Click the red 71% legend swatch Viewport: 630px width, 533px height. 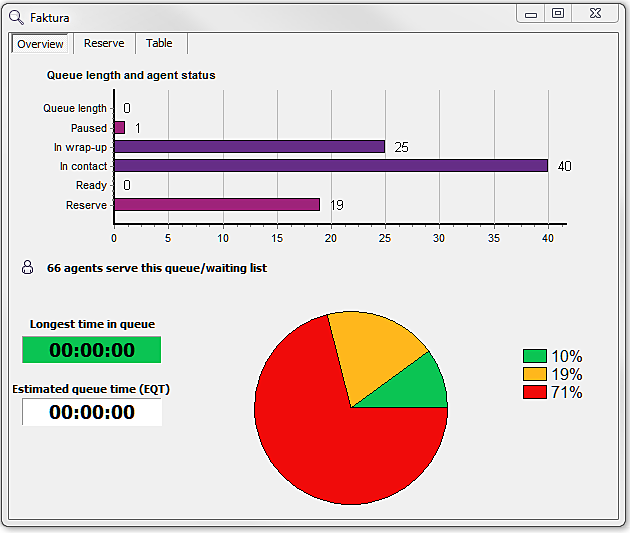[x=535, y=392]
